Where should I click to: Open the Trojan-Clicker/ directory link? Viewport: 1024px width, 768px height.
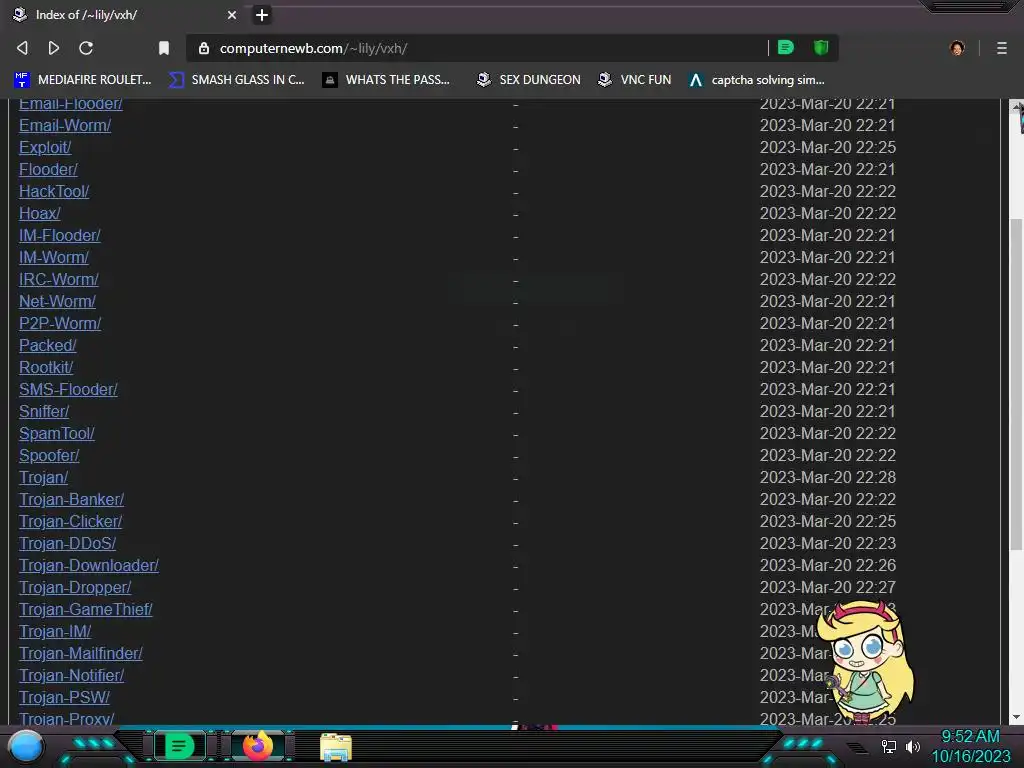coord(71,522)
